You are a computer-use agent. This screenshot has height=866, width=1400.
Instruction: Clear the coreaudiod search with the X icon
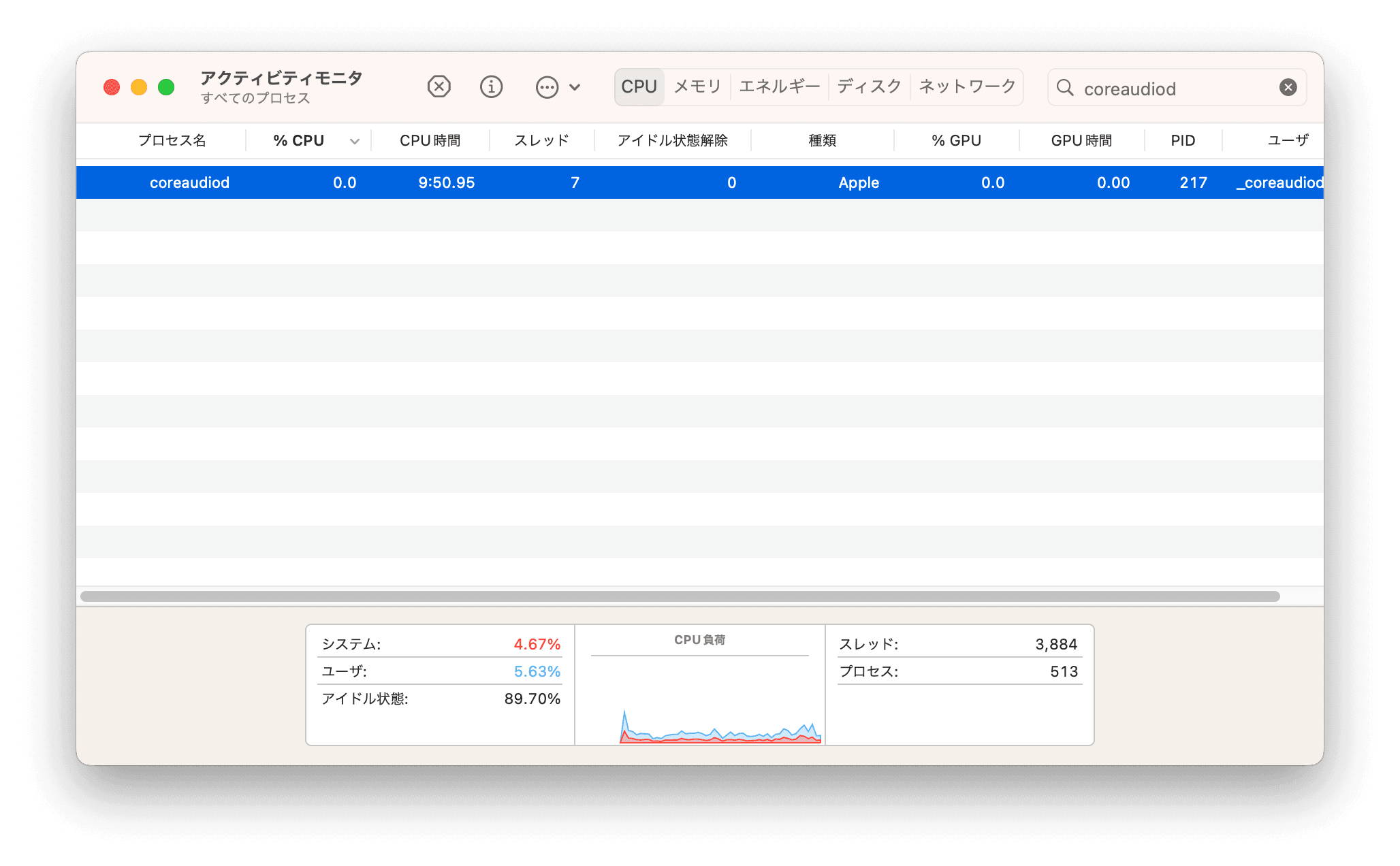click(1288, 87)
